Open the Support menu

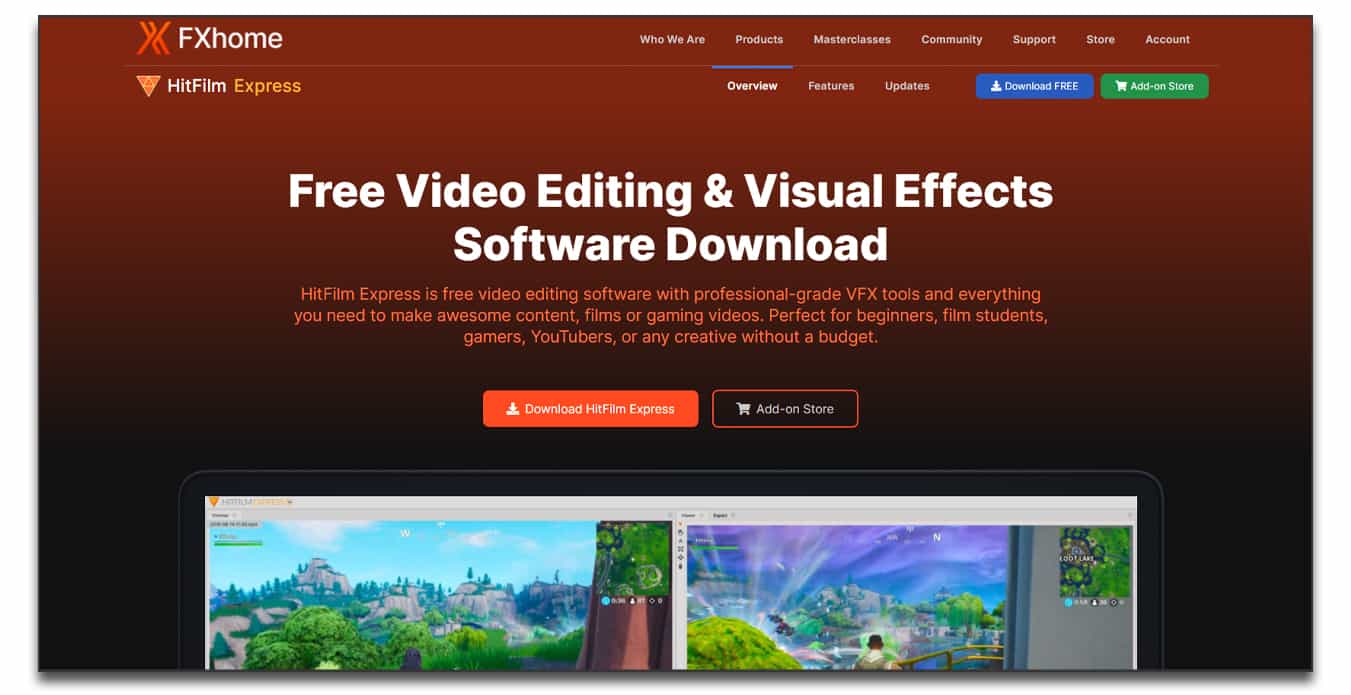coord(1033,40)
